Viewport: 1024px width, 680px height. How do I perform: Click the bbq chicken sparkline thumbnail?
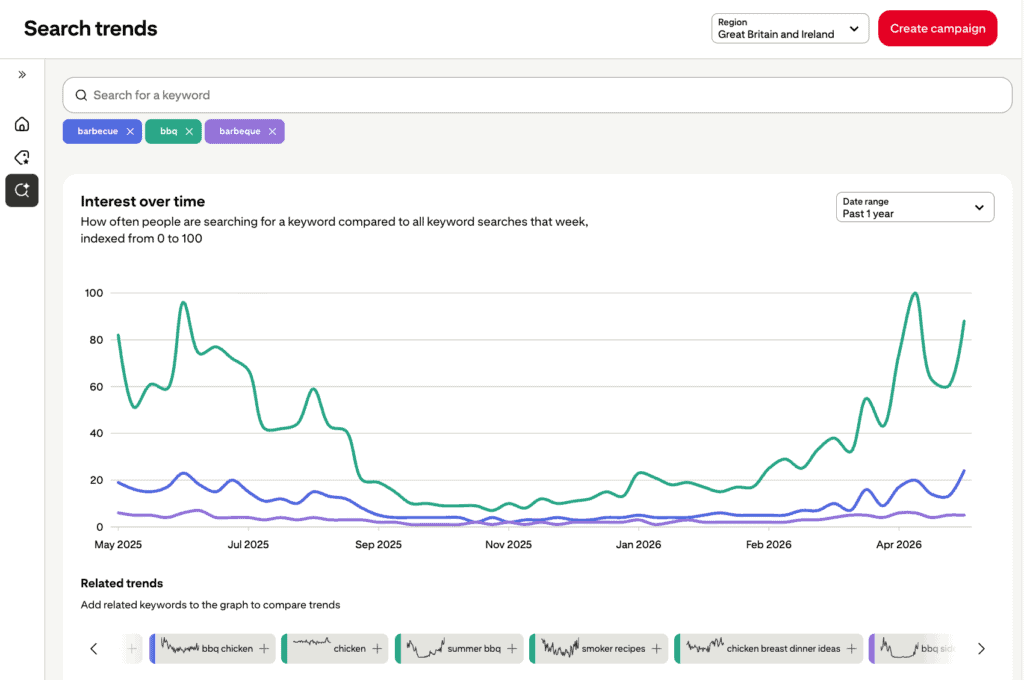pos(180,646)
